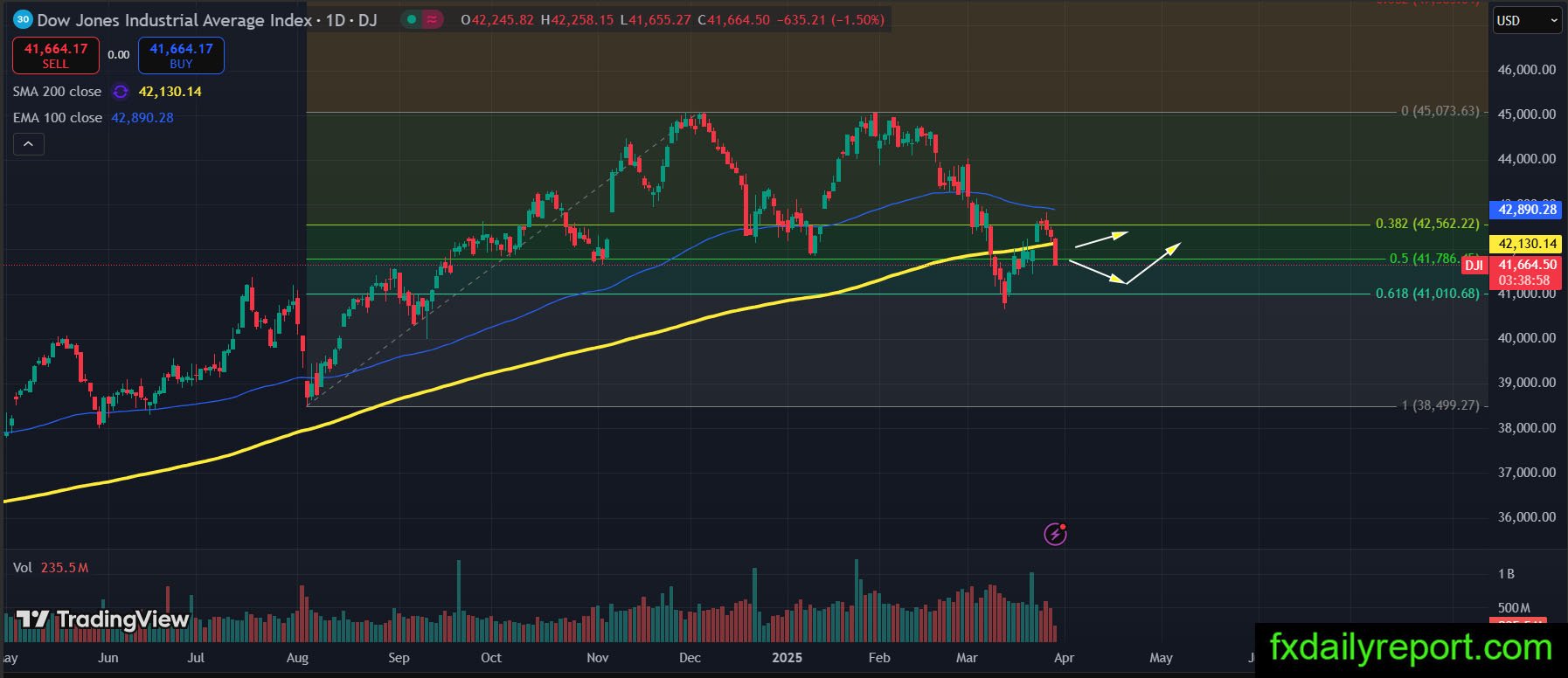Change the 1D chart interval
The height and width of the screenshot is (678, 1568).
pos(336,19)
